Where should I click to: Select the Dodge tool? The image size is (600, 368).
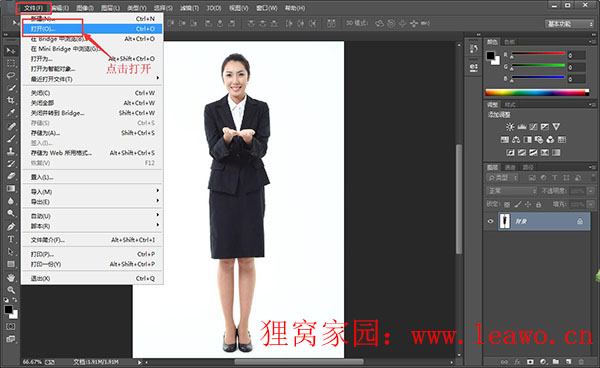pos(11,213)
